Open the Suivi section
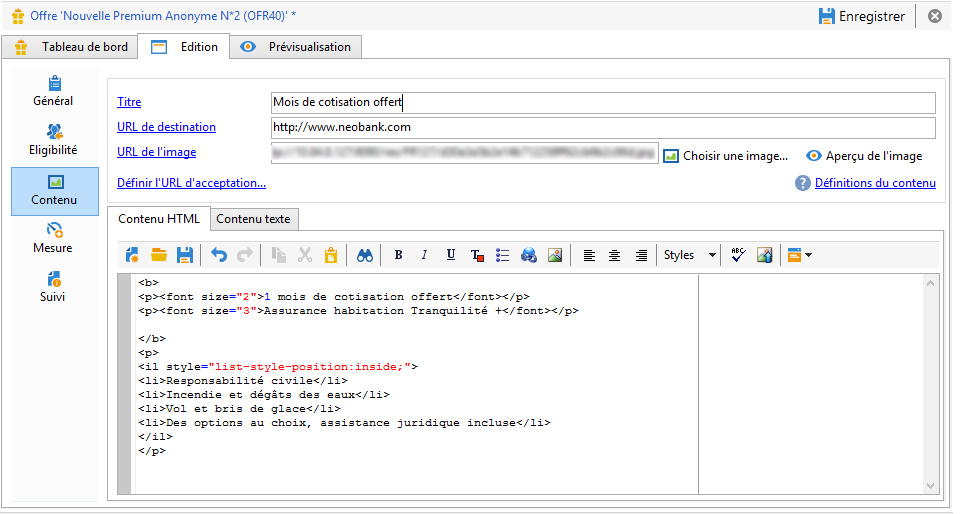Image resolution: width=963 pixels, height=514 pixels. coord(53,287)
